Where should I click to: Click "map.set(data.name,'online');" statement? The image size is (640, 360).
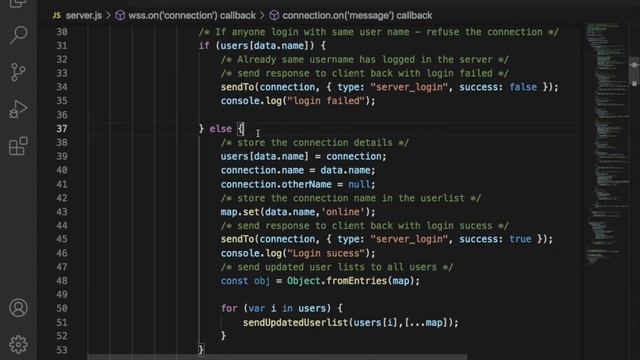298,212
